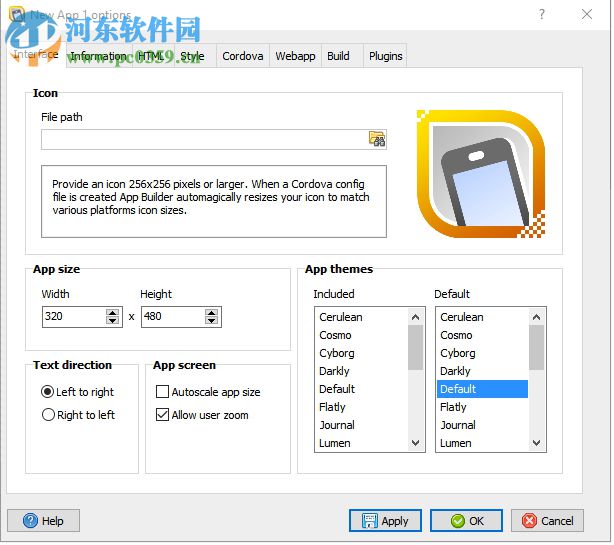Select Flatly in Included themes list

click(x=362, y=407)
